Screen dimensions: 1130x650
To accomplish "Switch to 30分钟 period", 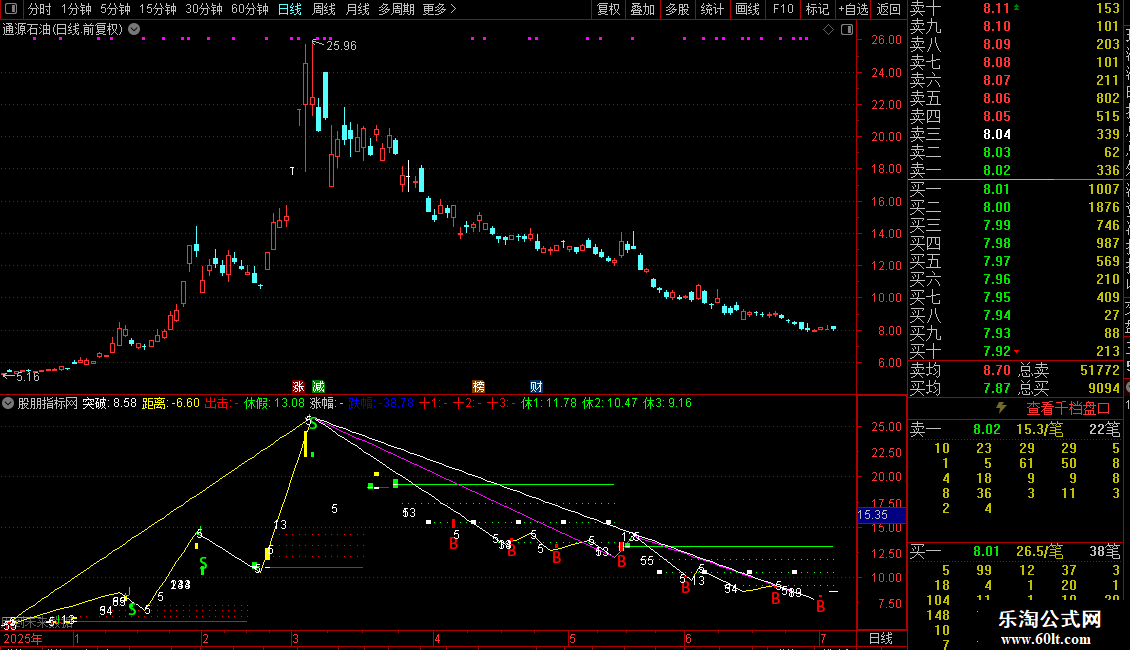I will [204, 9].
